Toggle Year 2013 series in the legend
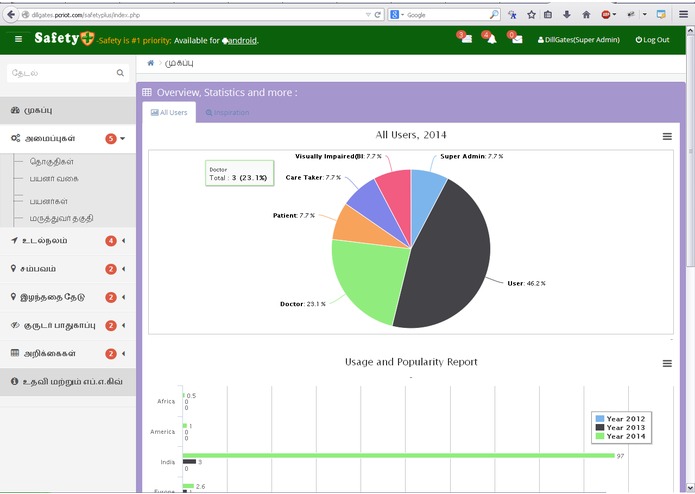Viewport: 695px width, 494px height. (x=621, y=428)
